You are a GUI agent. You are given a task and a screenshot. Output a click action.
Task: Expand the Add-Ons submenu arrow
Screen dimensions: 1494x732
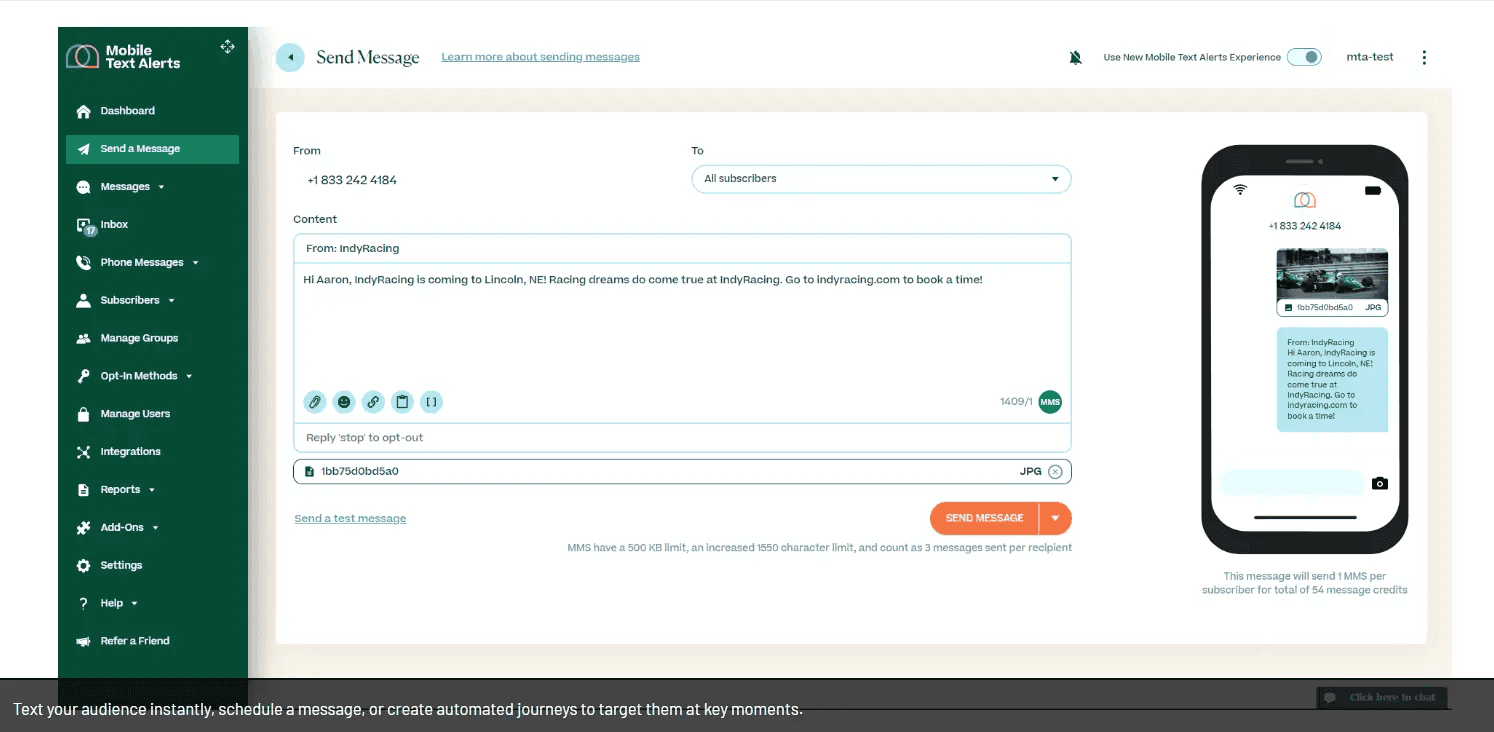155,528
